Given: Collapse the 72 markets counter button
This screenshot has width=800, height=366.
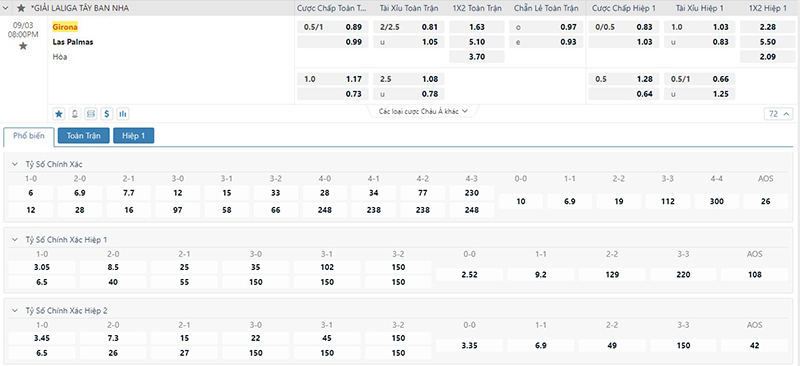Looking at the screenshot, I should tap(779, 114).
